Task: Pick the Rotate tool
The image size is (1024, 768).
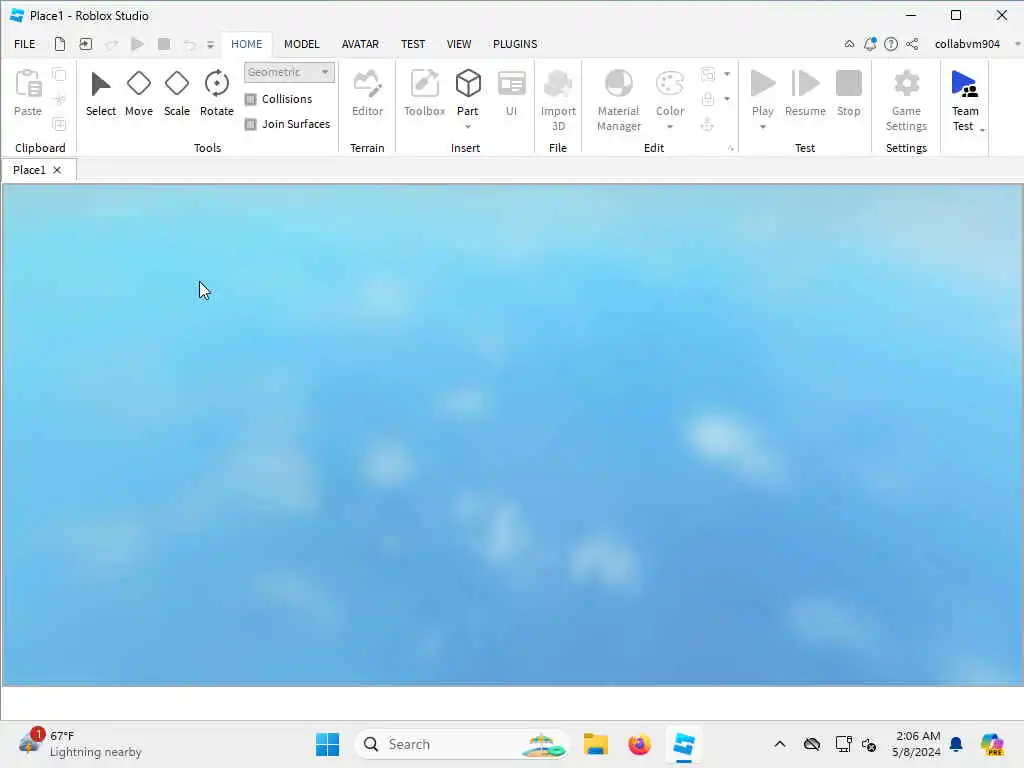Action: [216, 94]
